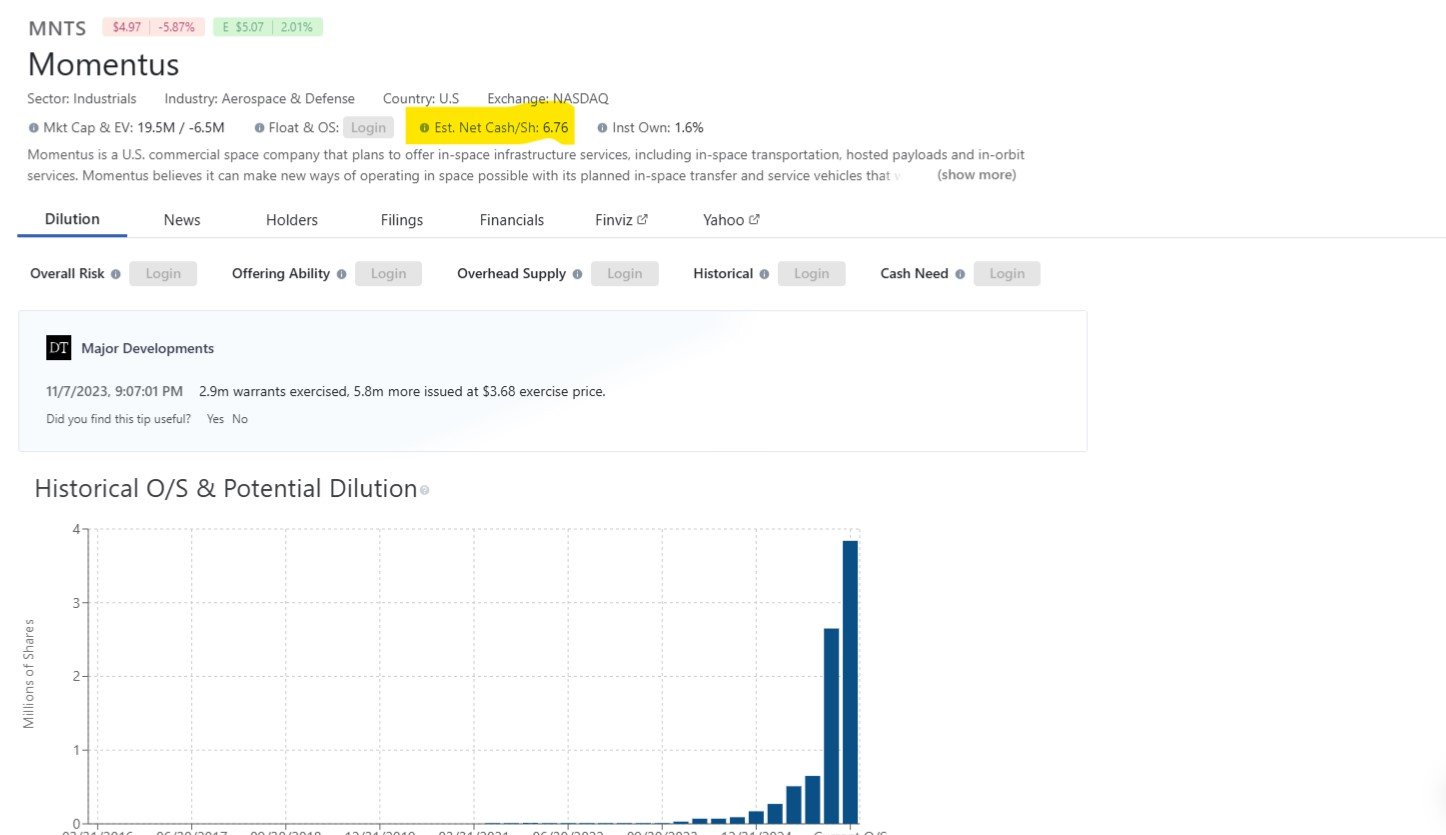The height and width of the screenshot is (835, 1446).
Task: Click Login button for Overall Risk
Action: 163,273
